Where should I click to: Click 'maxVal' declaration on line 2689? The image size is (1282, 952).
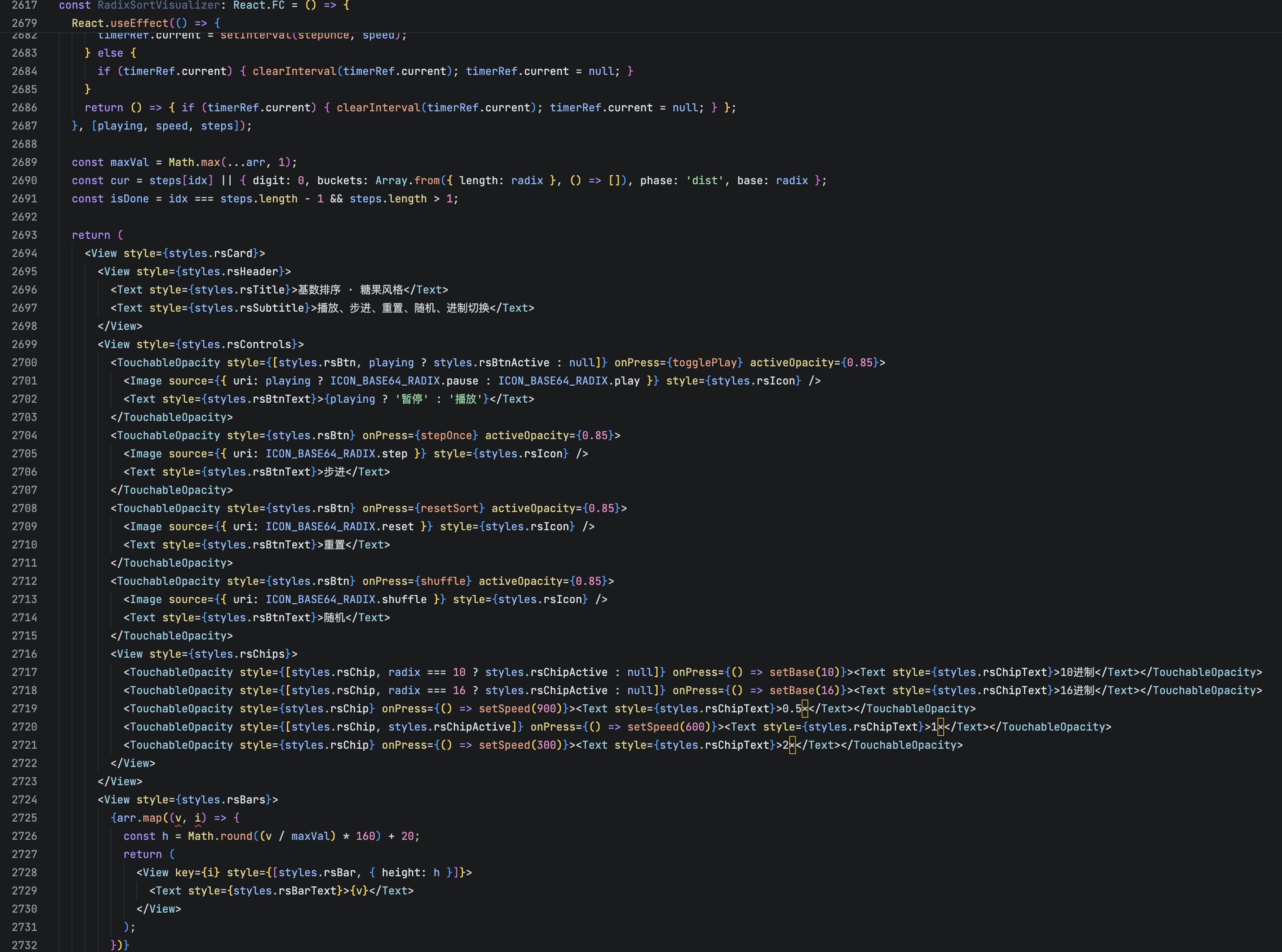click(130, 163)
